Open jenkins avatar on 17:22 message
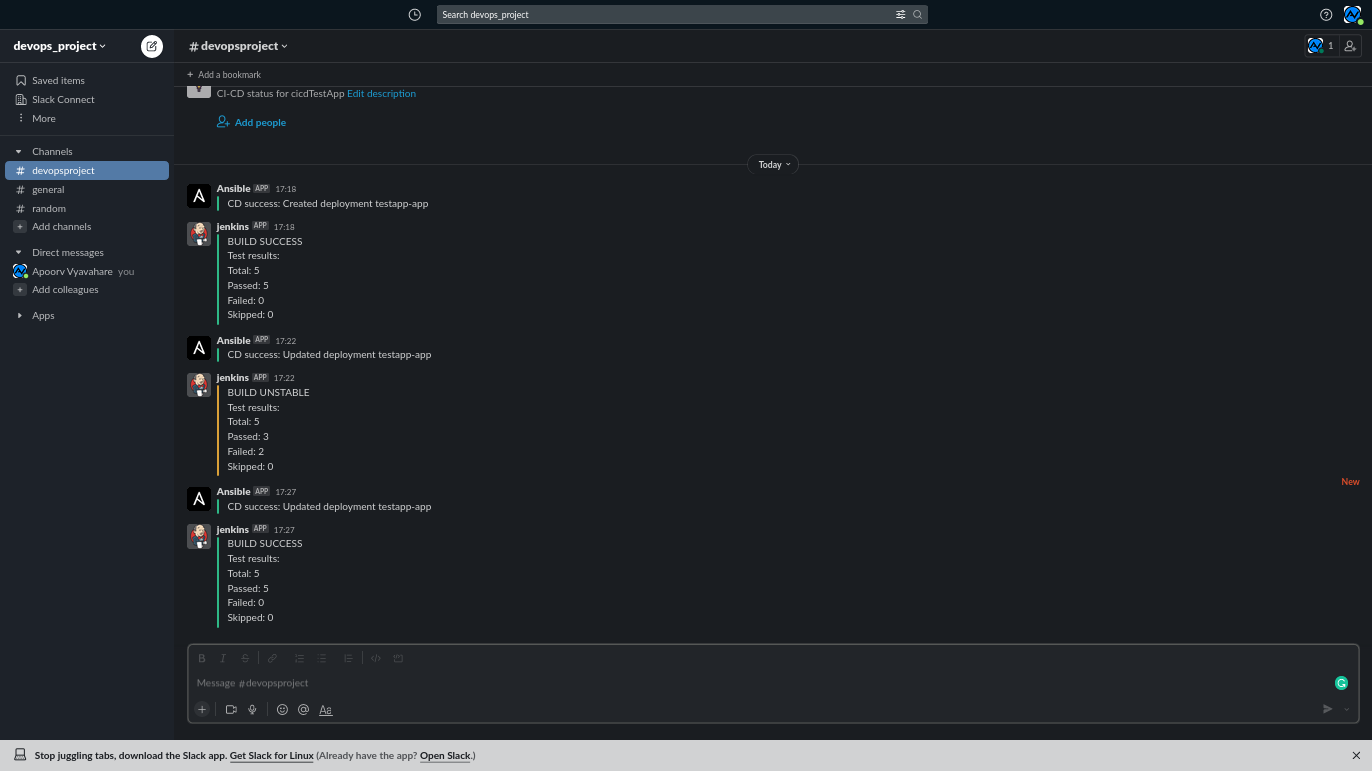The width and height of the screenshot is (1372, 771). [199, 385]
